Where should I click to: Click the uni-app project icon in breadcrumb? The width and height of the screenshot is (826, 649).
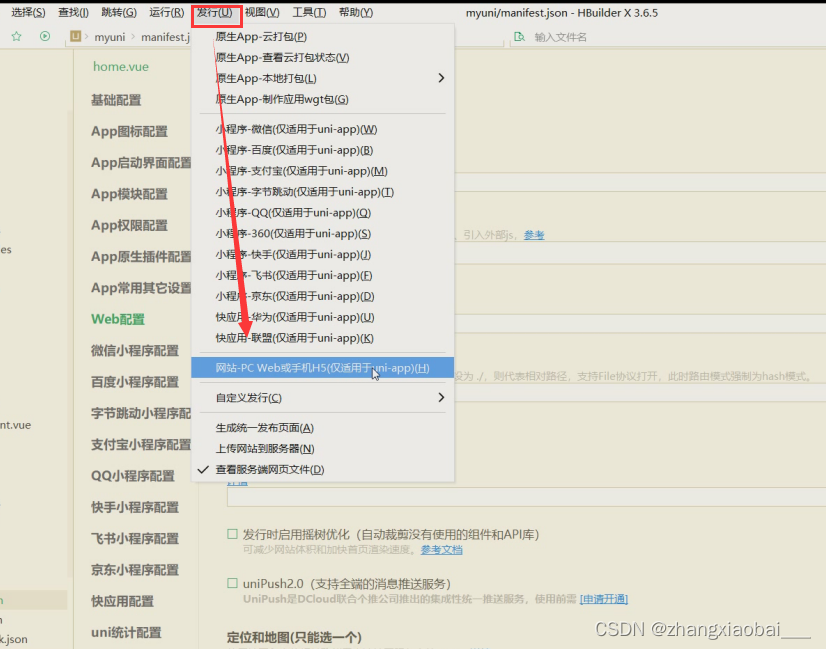(75, 36)
